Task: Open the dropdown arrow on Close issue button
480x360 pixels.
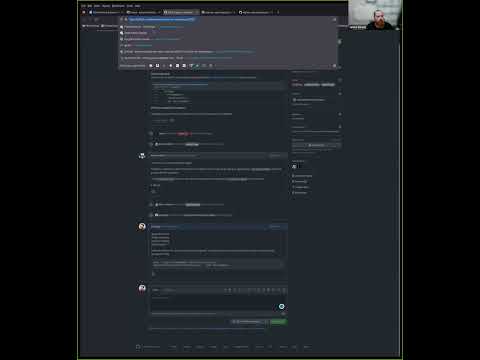Action: point(266,322)
